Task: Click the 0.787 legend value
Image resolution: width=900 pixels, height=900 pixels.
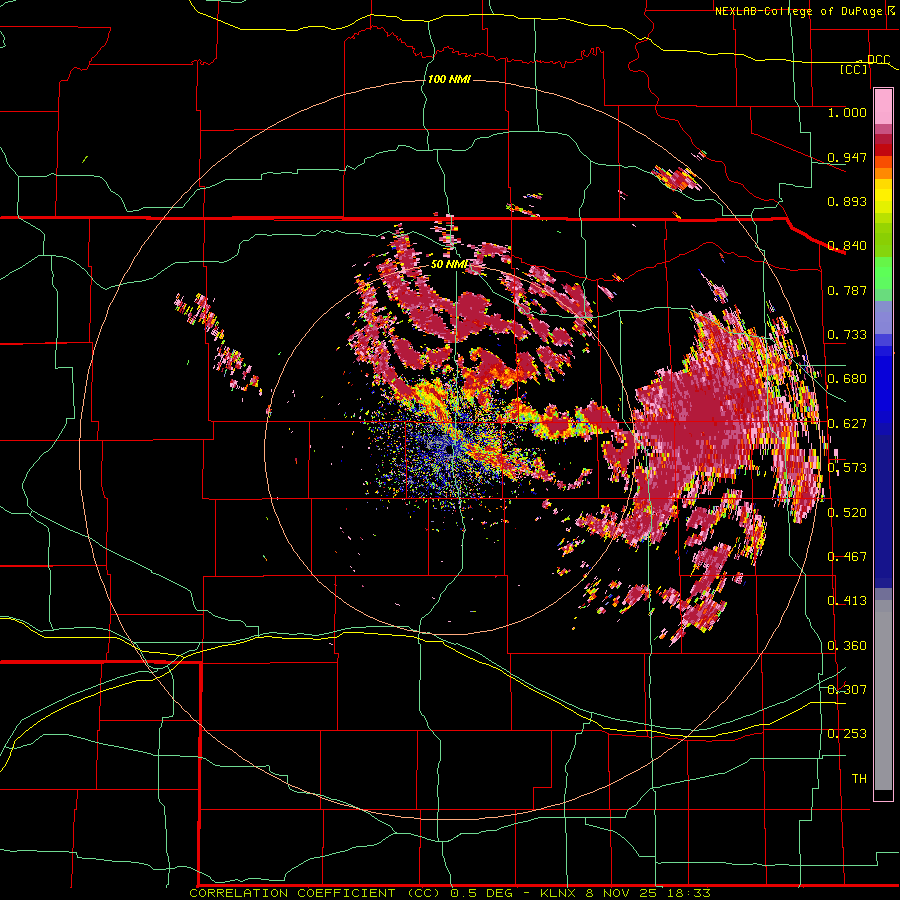Action: 847,290
